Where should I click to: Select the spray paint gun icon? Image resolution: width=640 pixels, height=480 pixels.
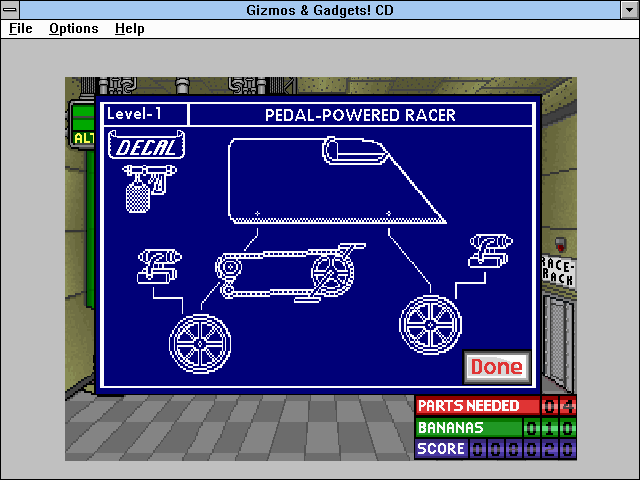[x=149, y=189]
